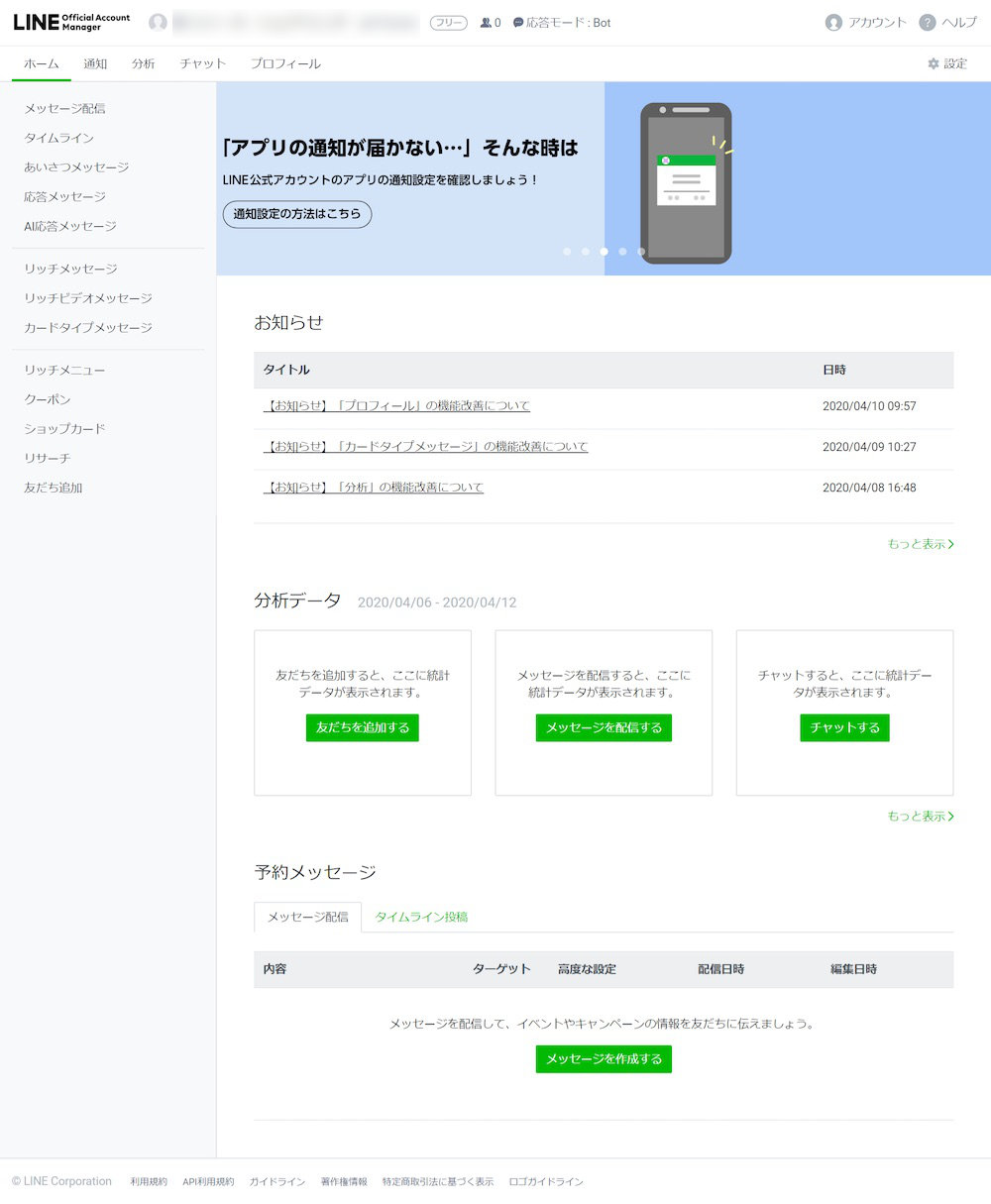The height and width of the screenshot is (1204, 991).
Task: Click the 通知設定の方法はこちら banner button
Action: pos(297,214)
